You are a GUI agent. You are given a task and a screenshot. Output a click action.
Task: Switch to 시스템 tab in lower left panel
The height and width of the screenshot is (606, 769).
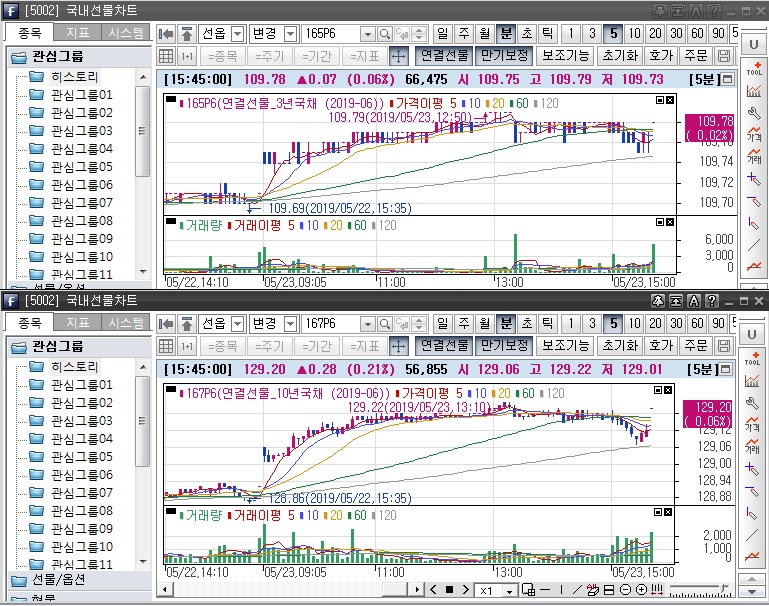(126, 323)
